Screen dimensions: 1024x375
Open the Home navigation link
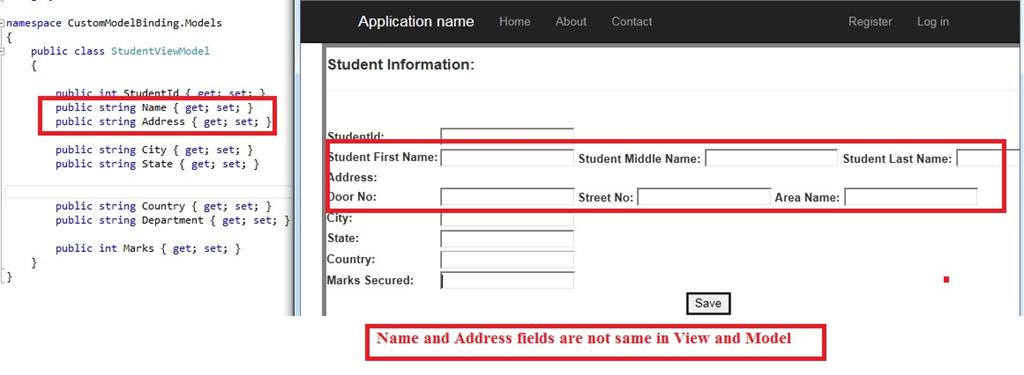coord(515,22)
